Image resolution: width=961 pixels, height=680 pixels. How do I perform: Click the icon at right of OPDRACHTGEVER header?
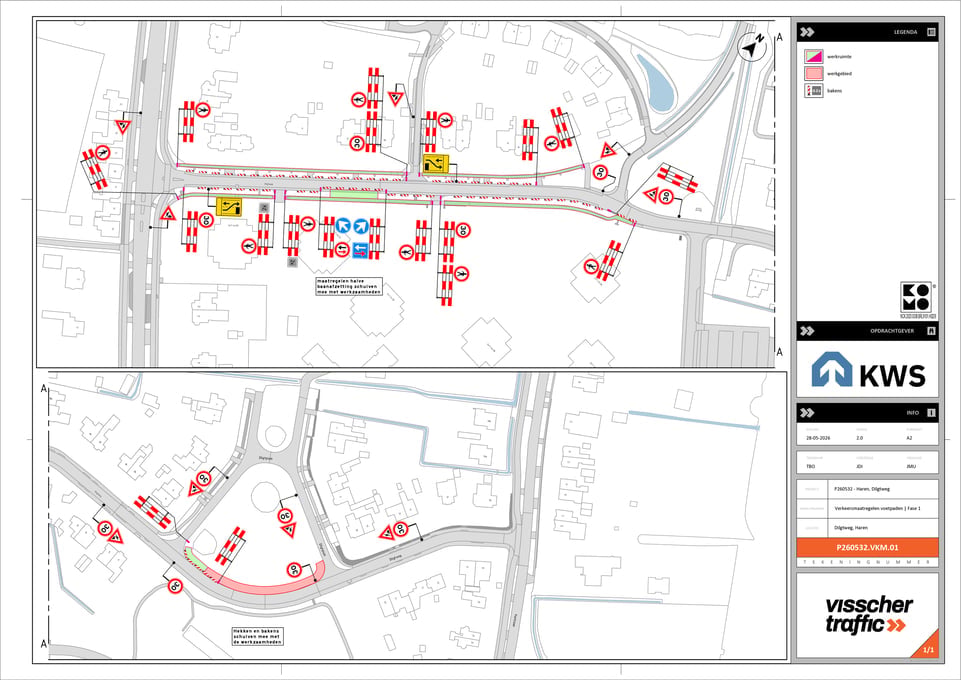point(931,331)
